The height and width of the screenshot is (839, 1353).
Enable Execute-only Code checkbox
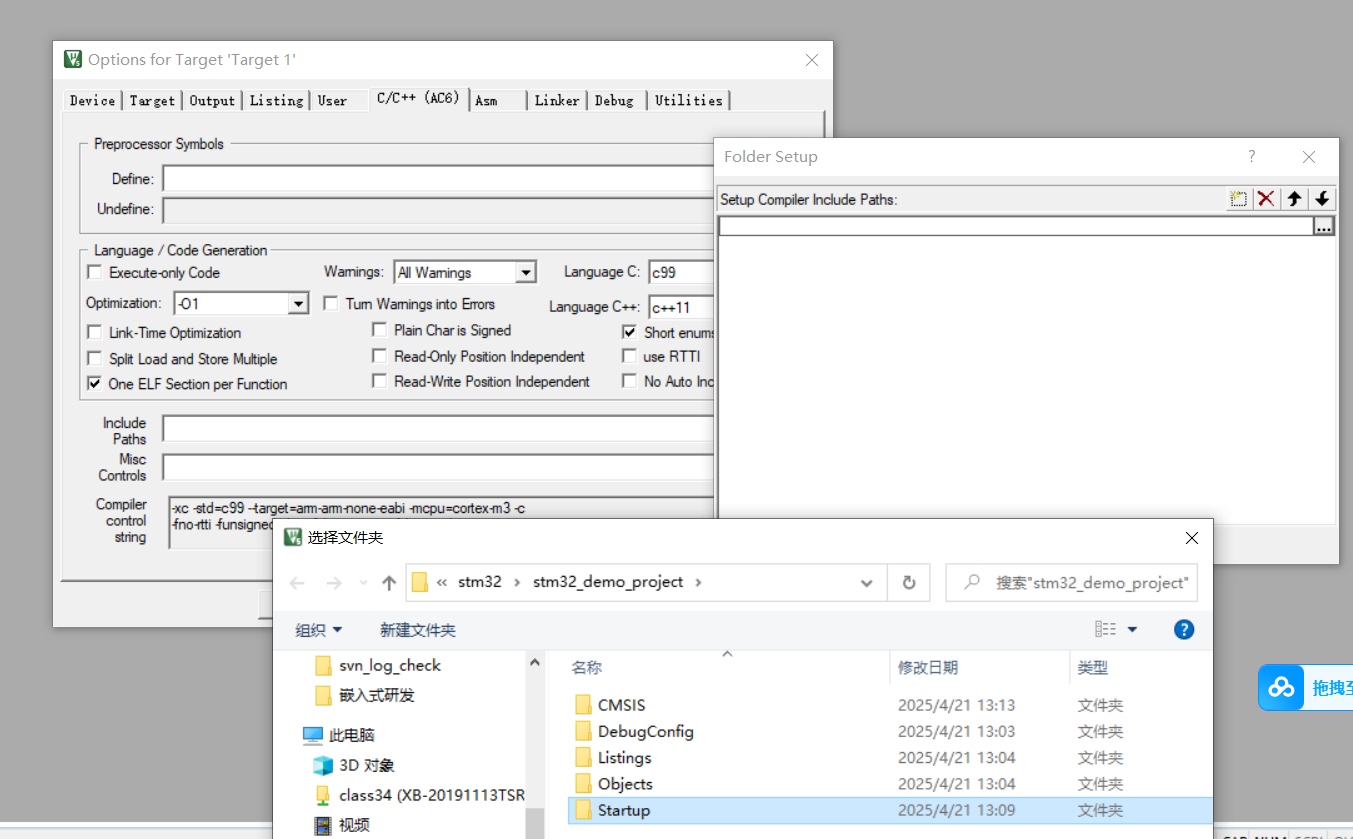click(x=95, y=272)
